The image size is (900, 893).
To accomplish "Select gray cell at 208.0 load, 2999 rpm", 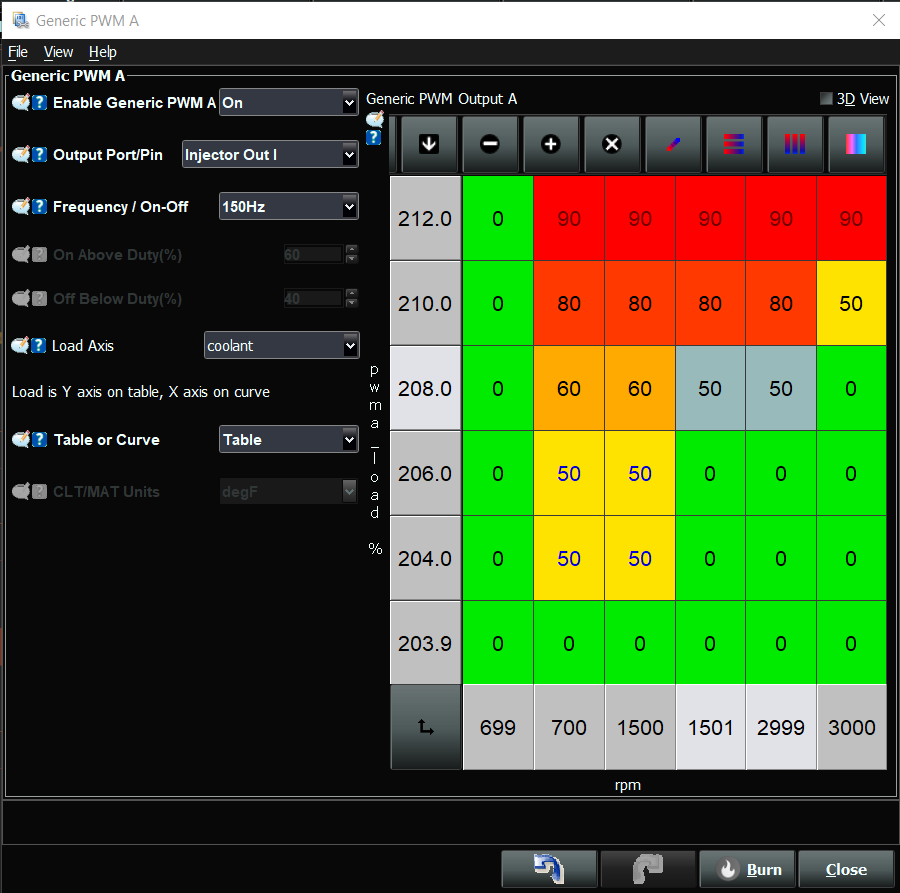I will point(781,389).
